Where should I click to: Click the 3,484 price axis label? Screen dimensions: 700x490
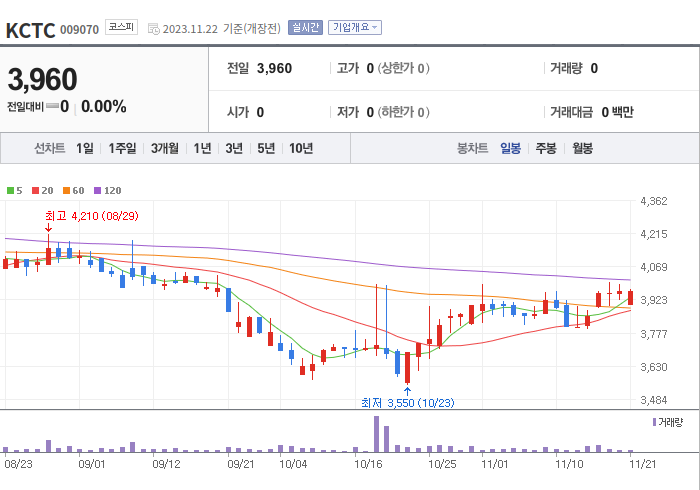654,400
